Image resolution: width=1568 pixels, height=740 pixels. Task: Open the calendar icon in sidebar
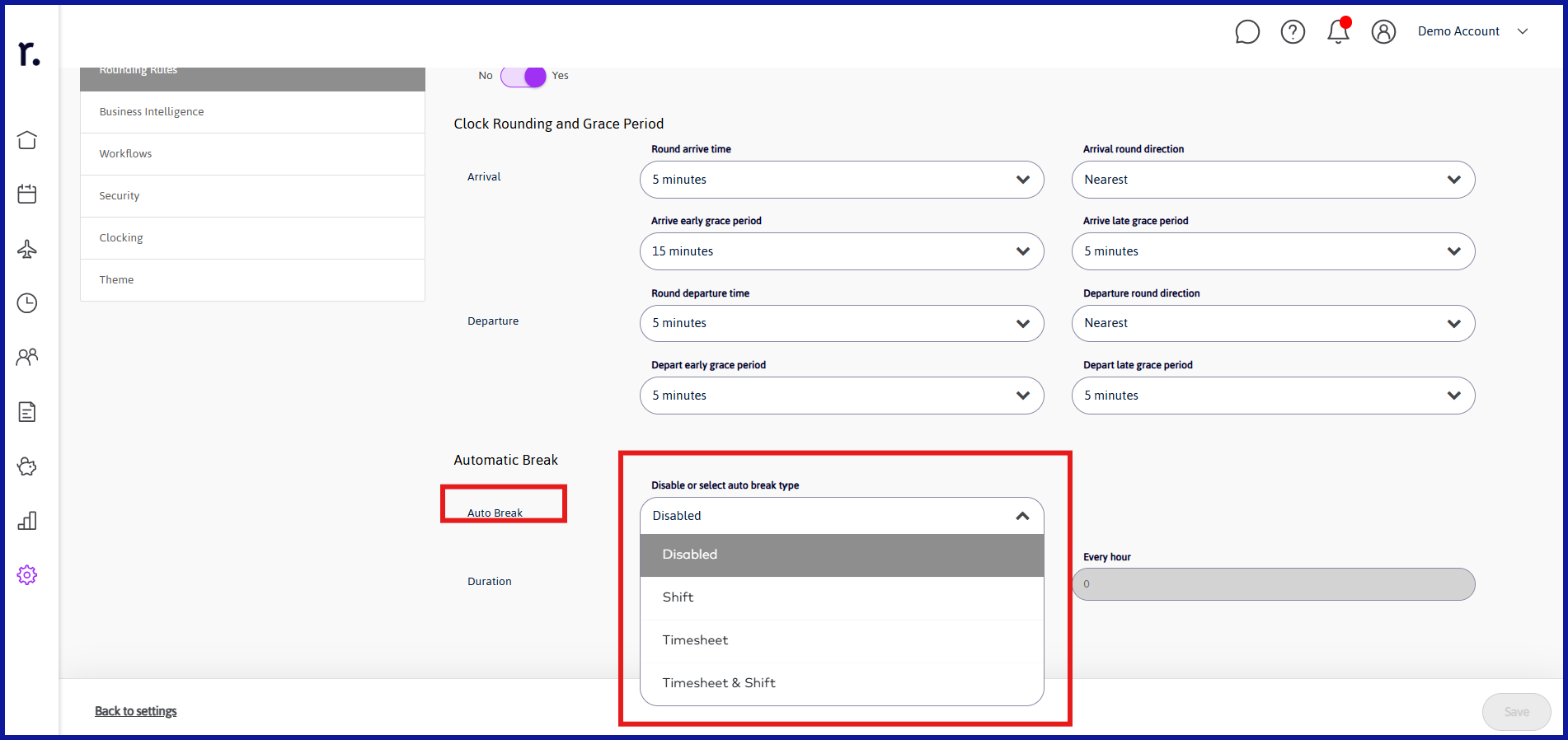pos(27,194)
